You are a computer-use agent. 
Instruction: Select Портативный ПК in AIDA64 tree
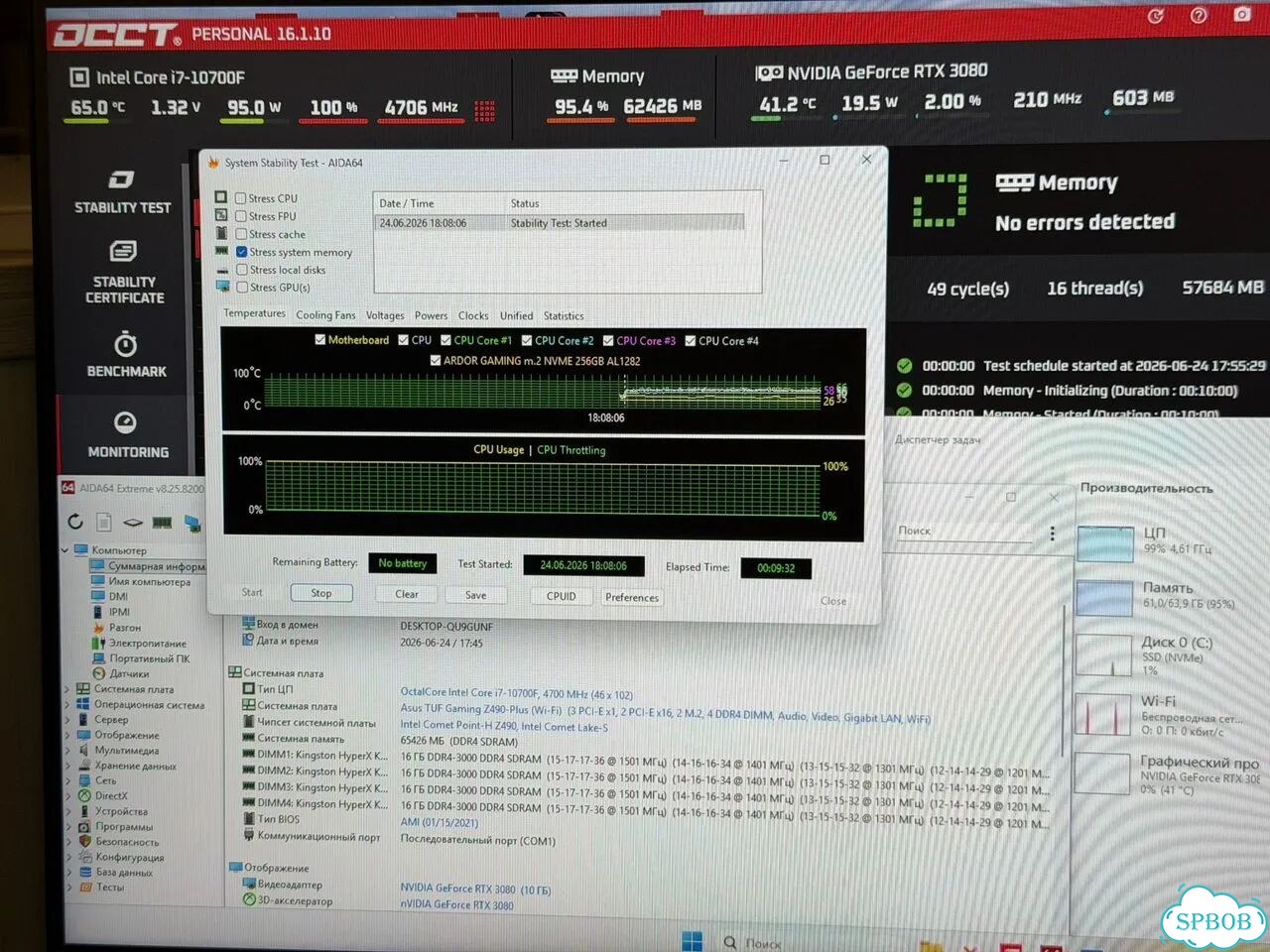click(x=141, y=658)
